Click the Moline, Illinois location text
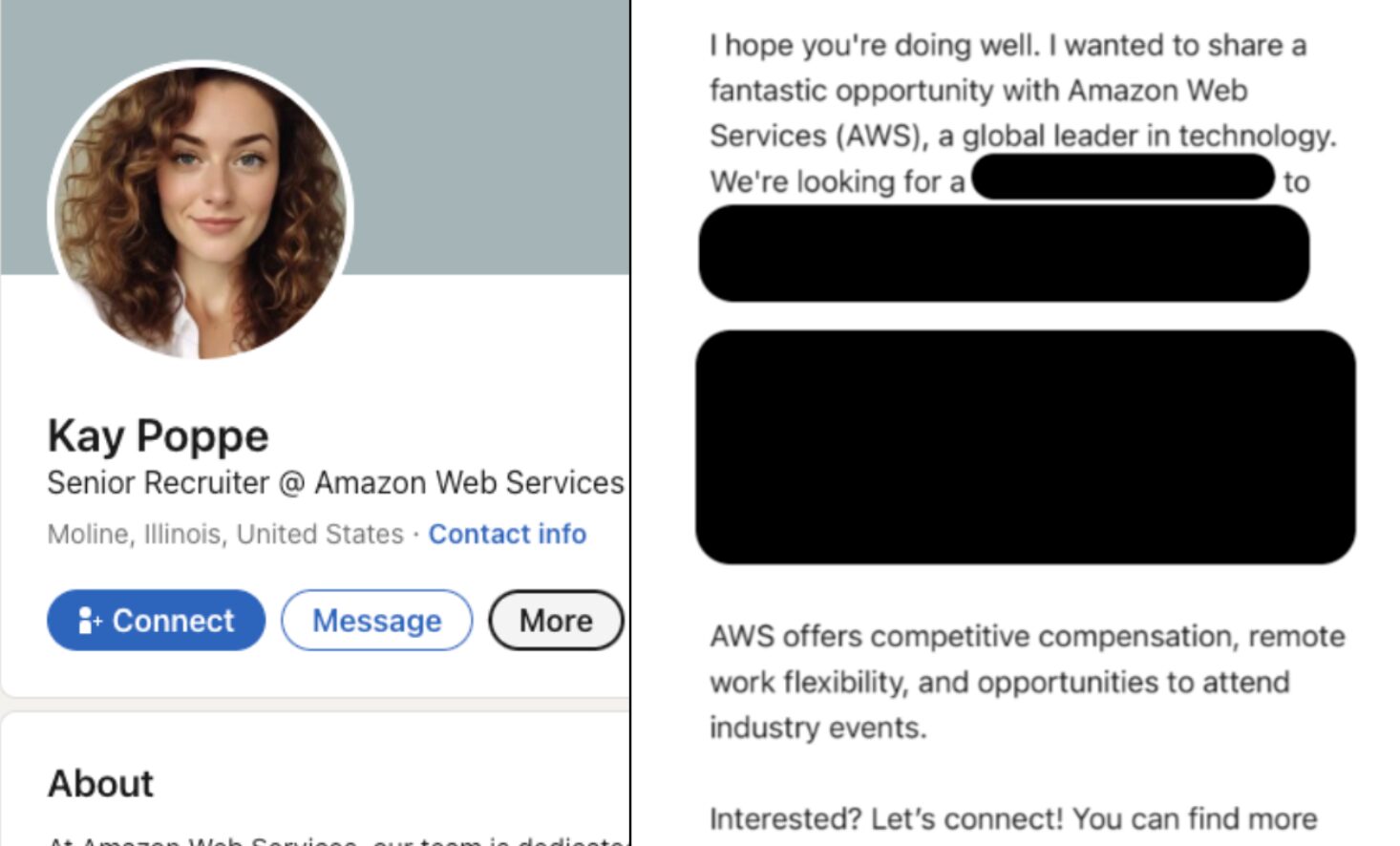 [225, 534]
